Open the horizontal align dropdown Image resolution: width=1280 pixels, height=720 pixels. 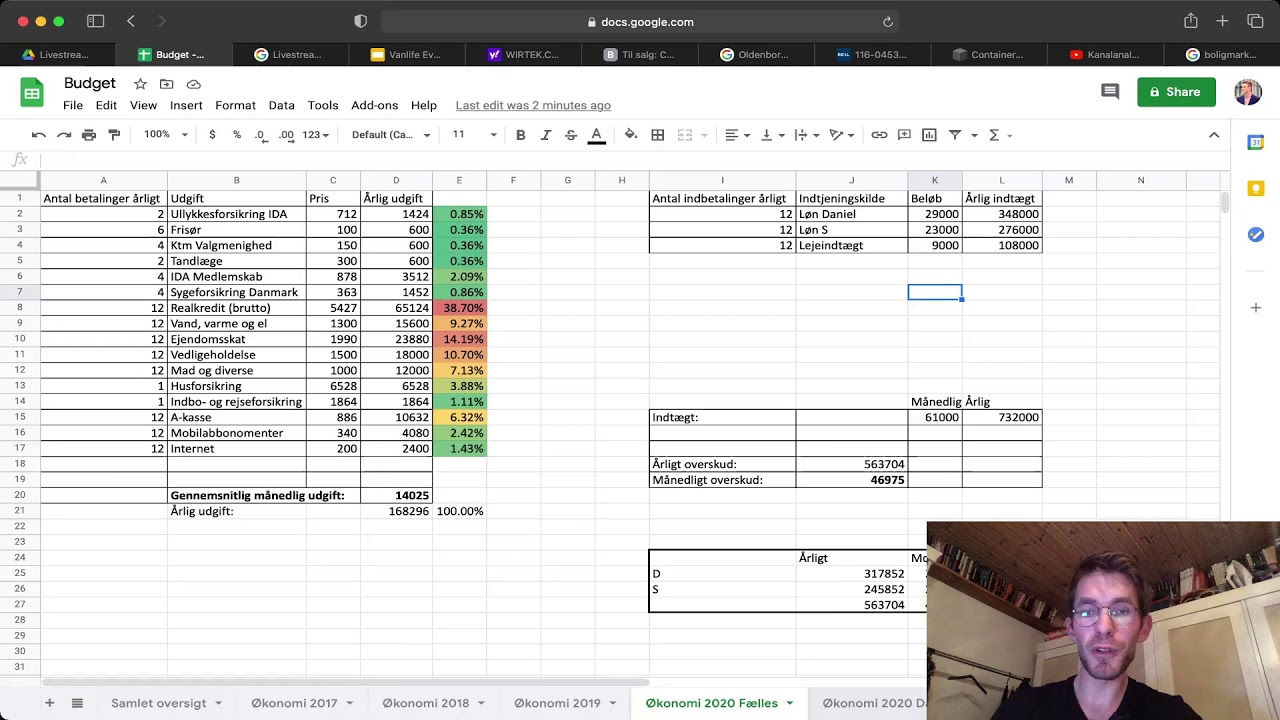[x=737, y=135]
